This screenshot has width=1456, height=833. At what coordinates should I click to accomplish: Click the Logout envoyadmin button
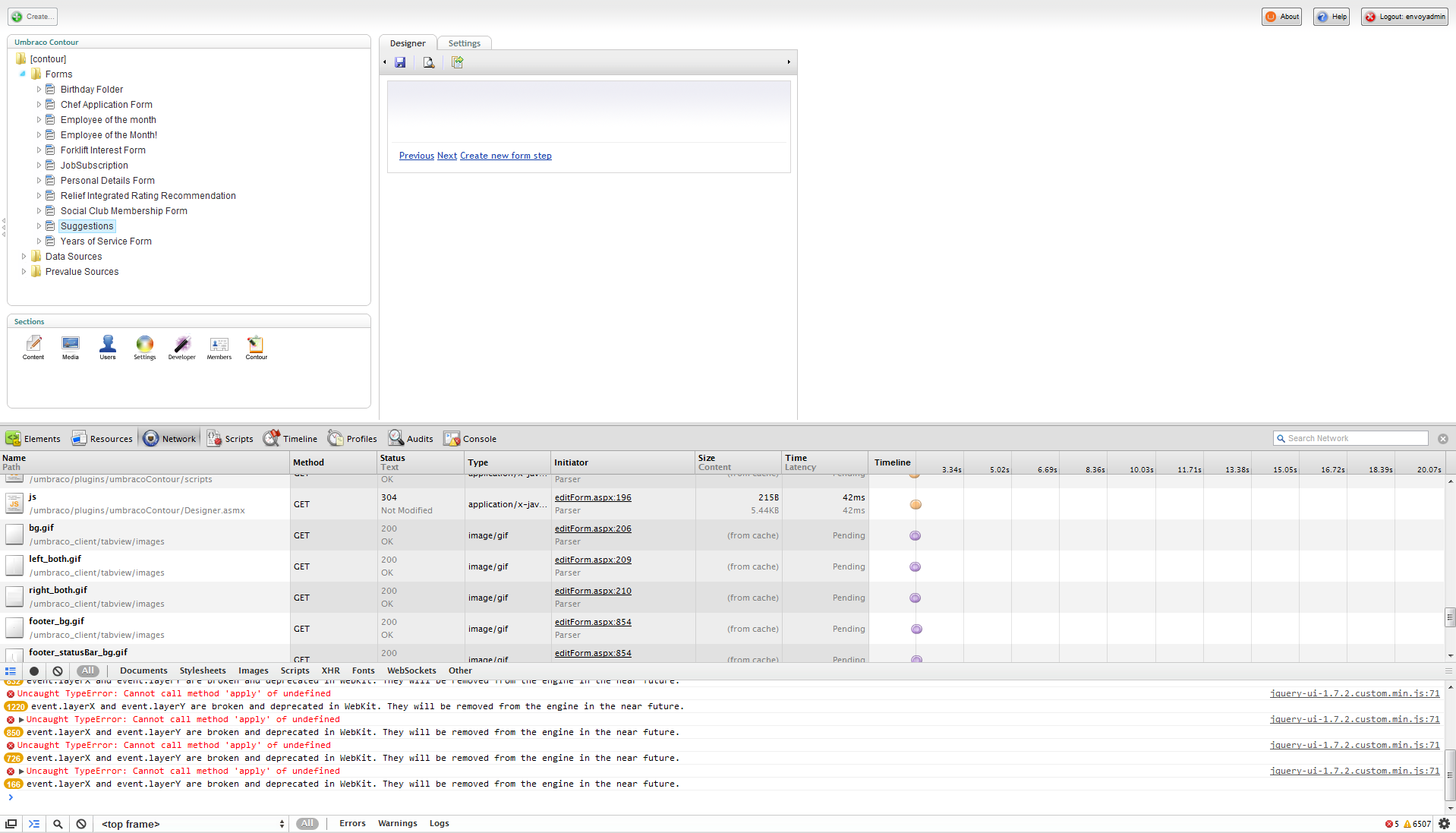point(1404,17)
